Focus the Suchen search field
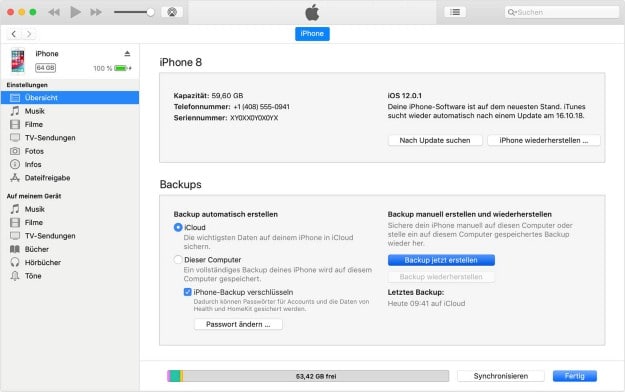 coord(562,12)
